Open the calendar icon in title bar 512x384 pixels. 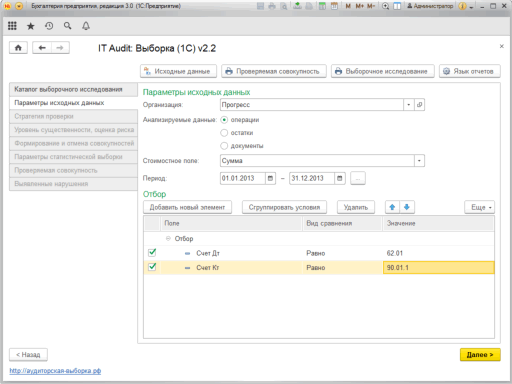334,6
